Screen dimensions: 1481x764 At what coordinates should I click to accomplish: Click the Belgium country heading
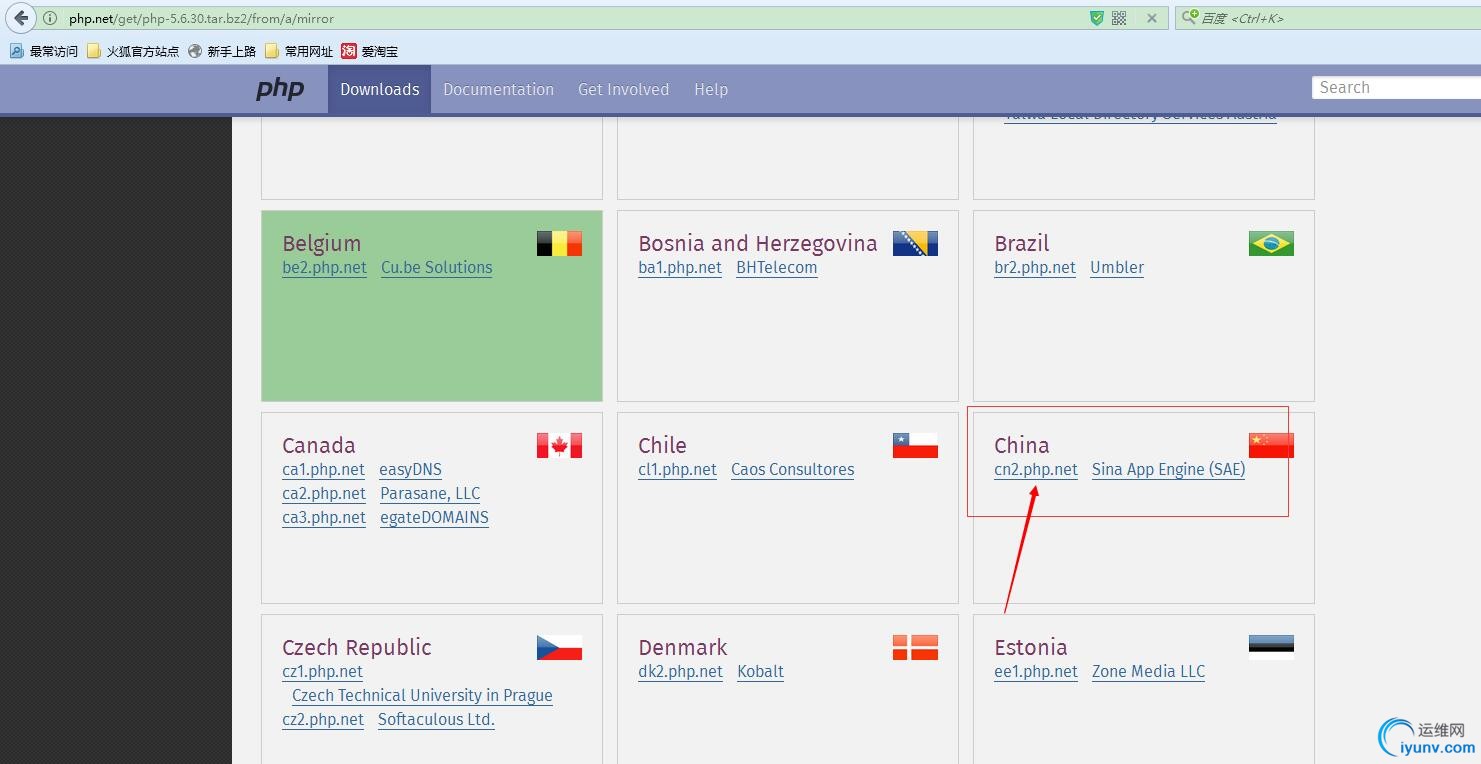(322, 244)
